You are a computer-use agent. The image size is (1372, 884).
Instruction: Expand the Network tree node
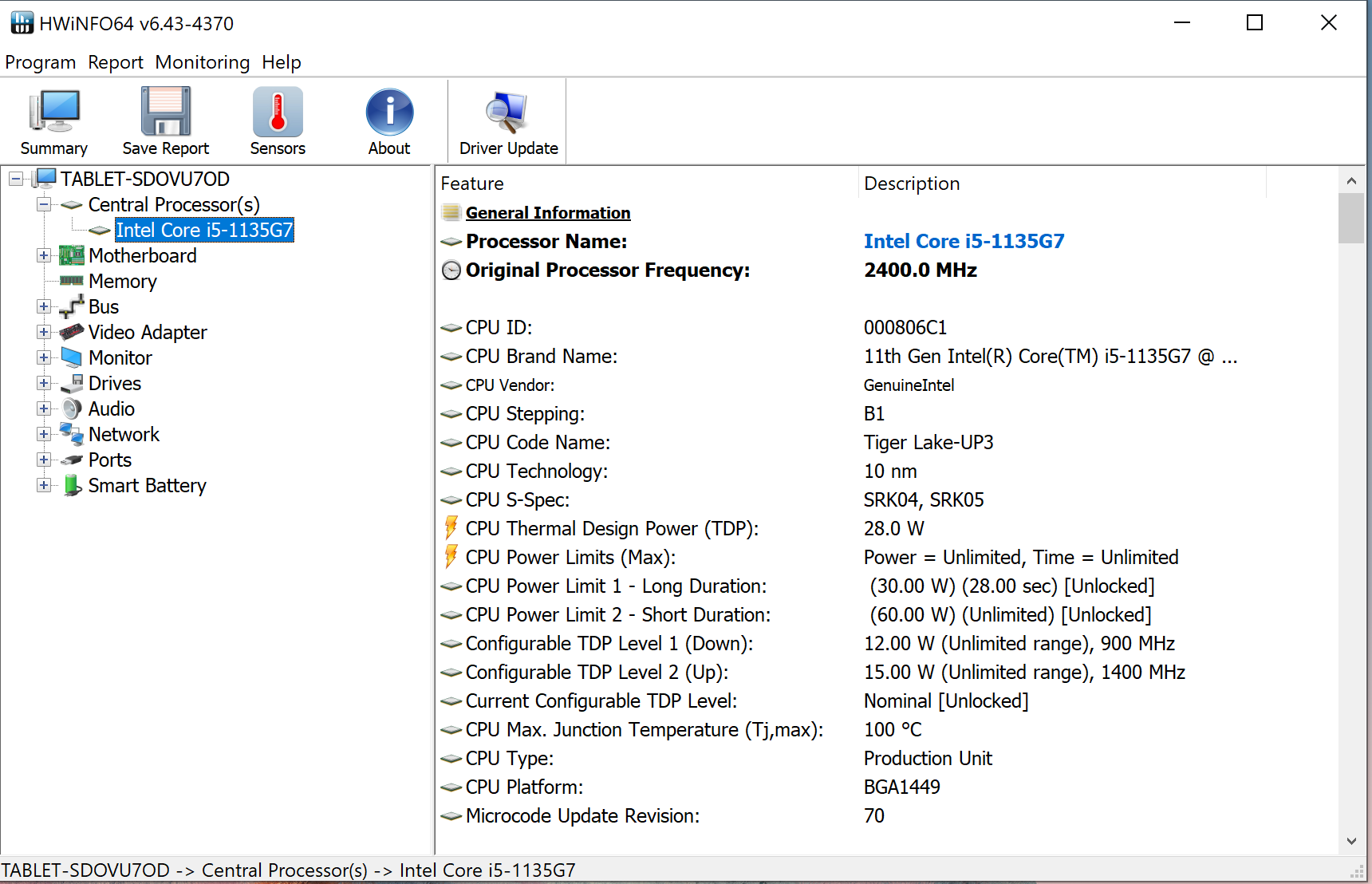pyautogui.click(x=44, y=434)
